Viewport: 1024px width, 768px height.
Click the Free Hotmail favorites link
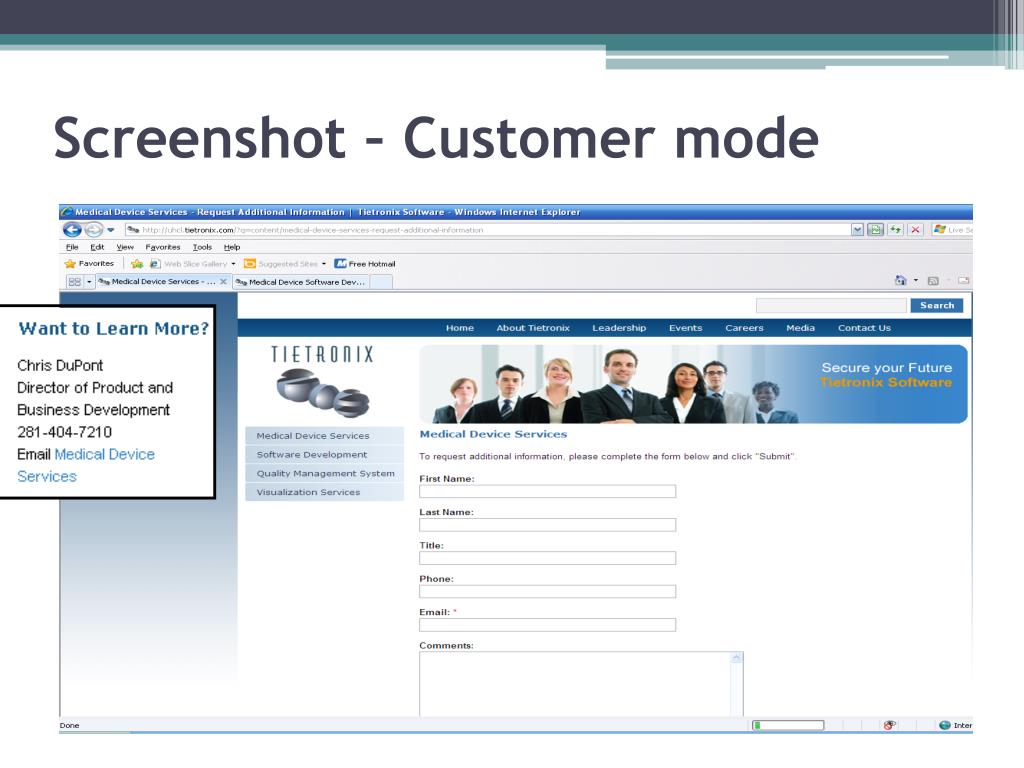point(365,264)
